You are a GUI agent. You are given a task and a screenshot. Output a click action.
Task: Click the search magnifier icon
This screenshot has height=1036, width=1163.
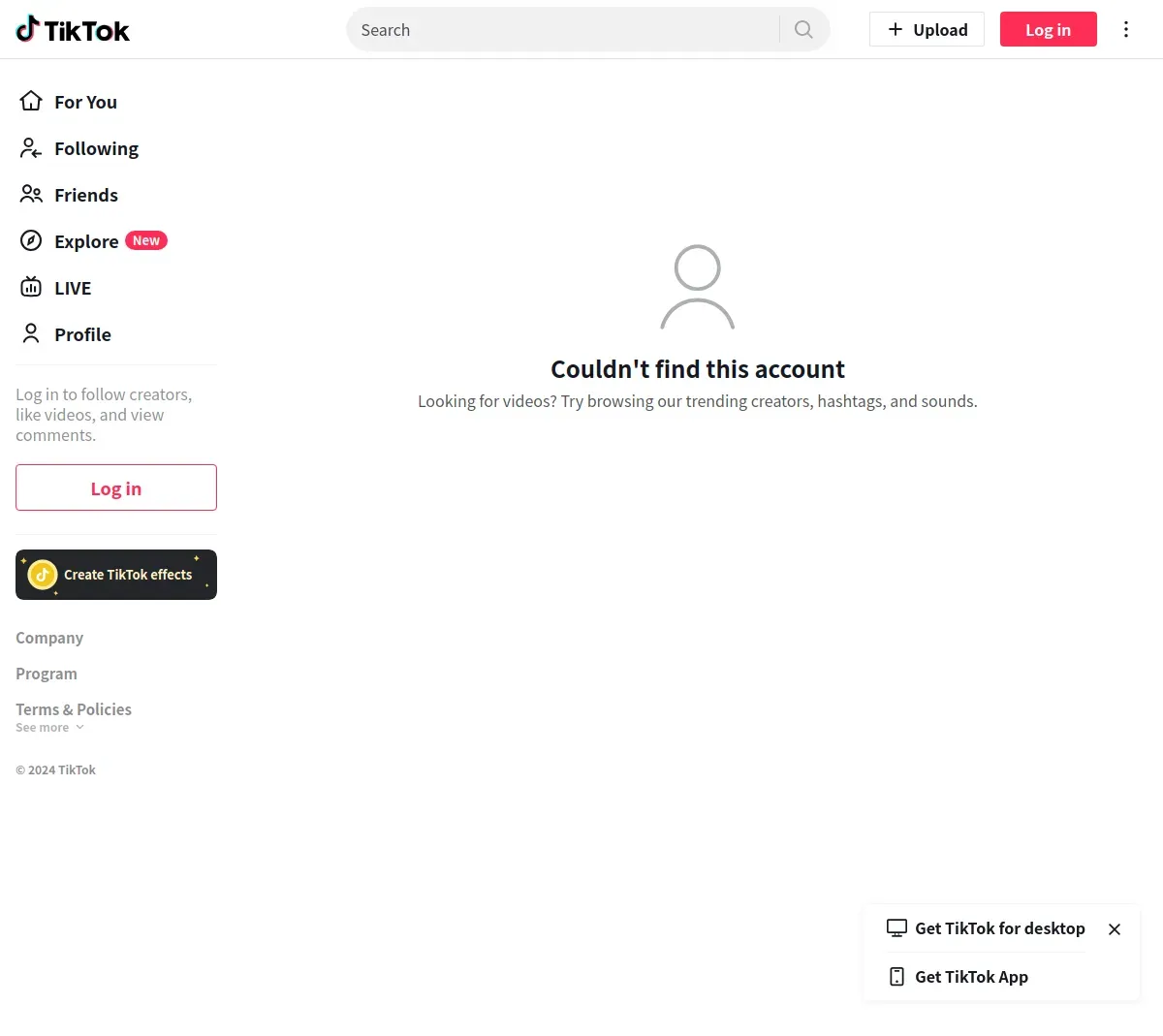803,29
